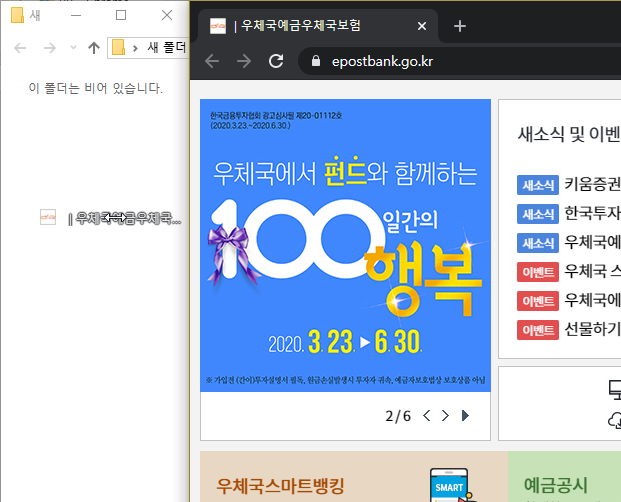Screen dimensions: 621x502
Task: Go up one folder level in Explorer
Action: tap(94, 48)
